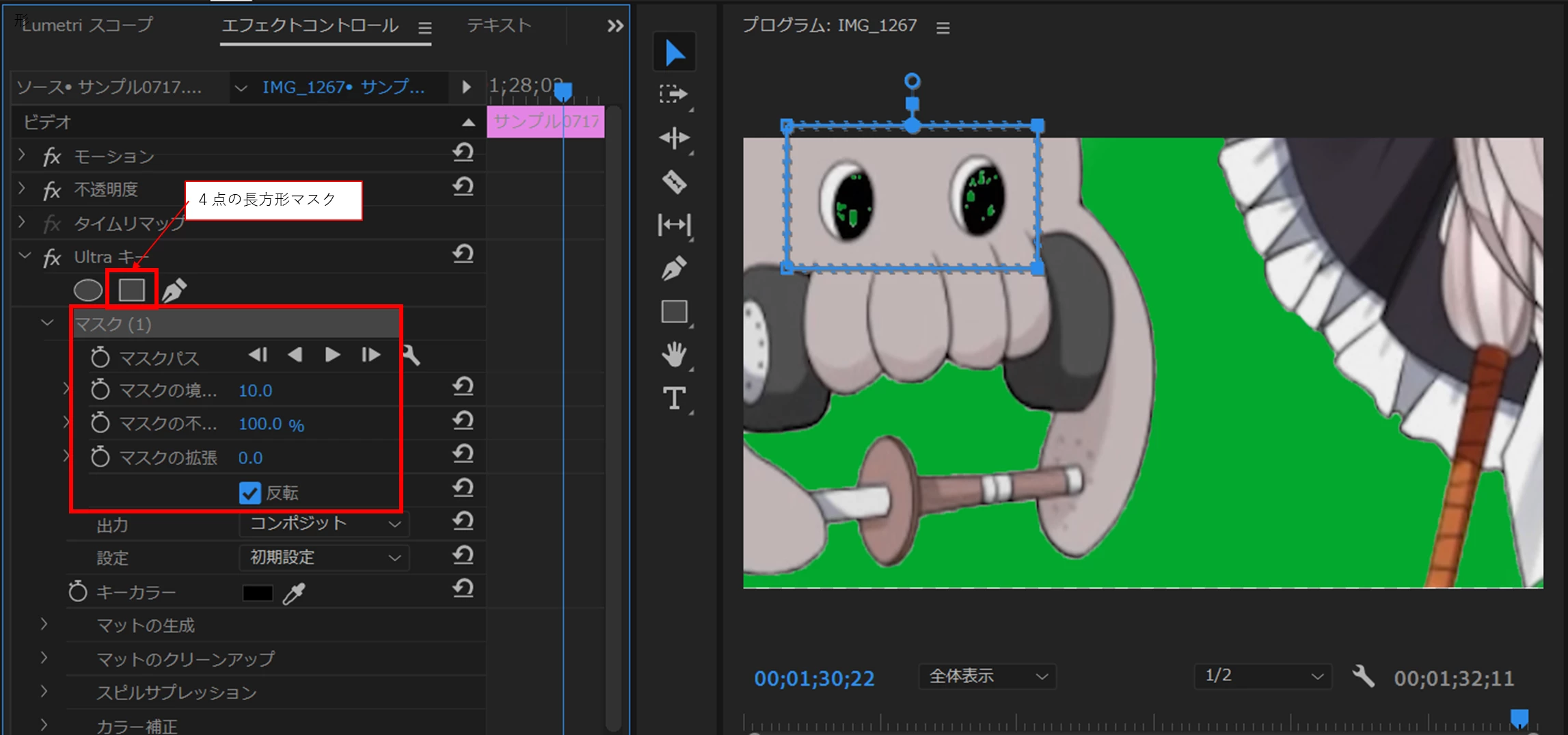Viewport: 1568px width, 735px height.
Task: Toggle fx switch for 不透明度
Action: tap(52, 190)
